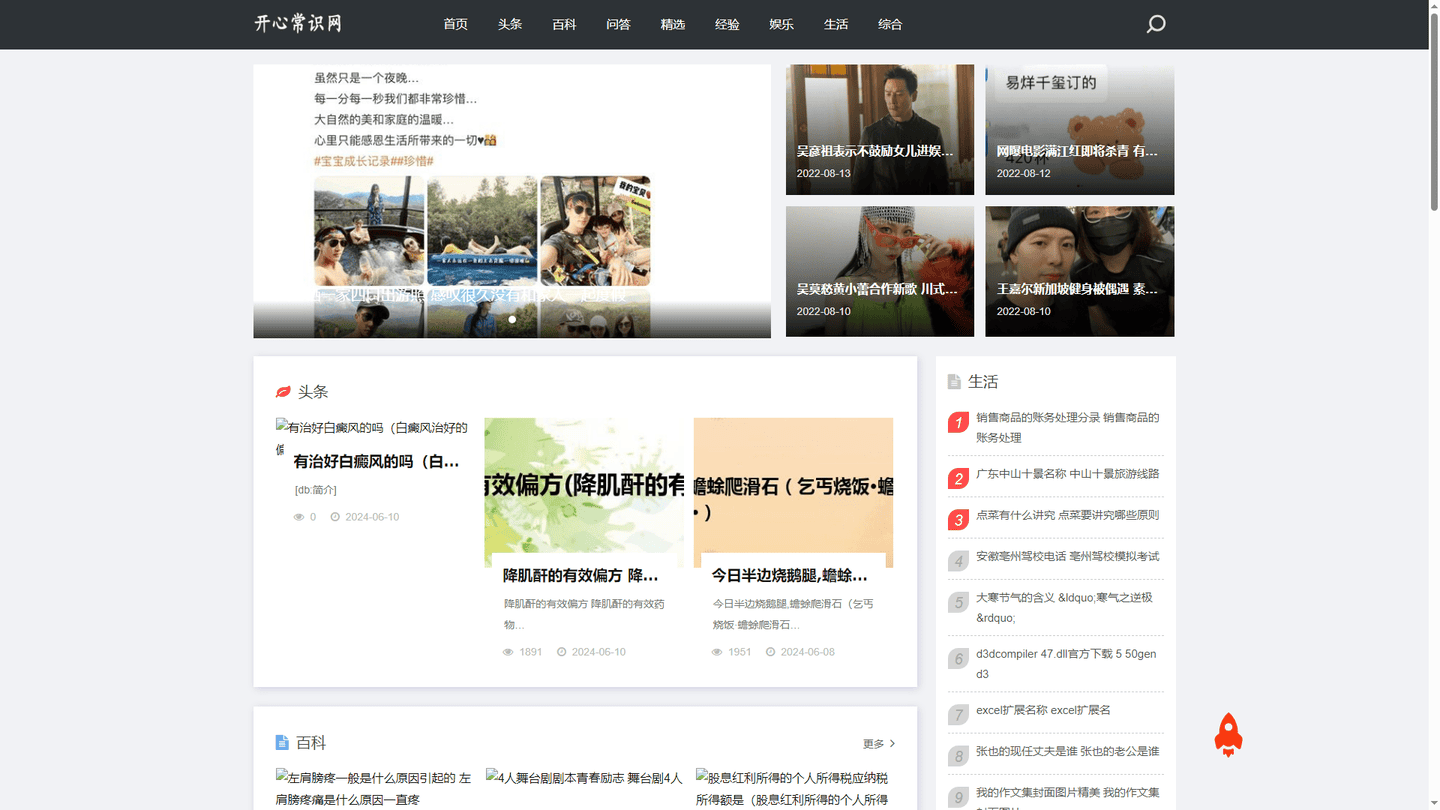Click rank badge number 8 in 生活 list
Viewport: 1440px width, 810px height.
(x=958, y=756)
